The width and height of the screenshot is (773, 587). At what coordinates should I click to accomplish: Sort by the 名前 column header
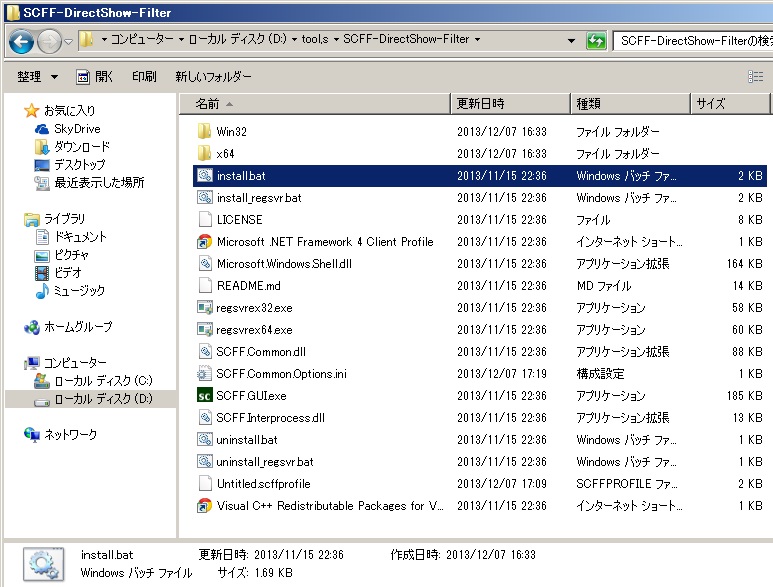(x=315, y=104)
